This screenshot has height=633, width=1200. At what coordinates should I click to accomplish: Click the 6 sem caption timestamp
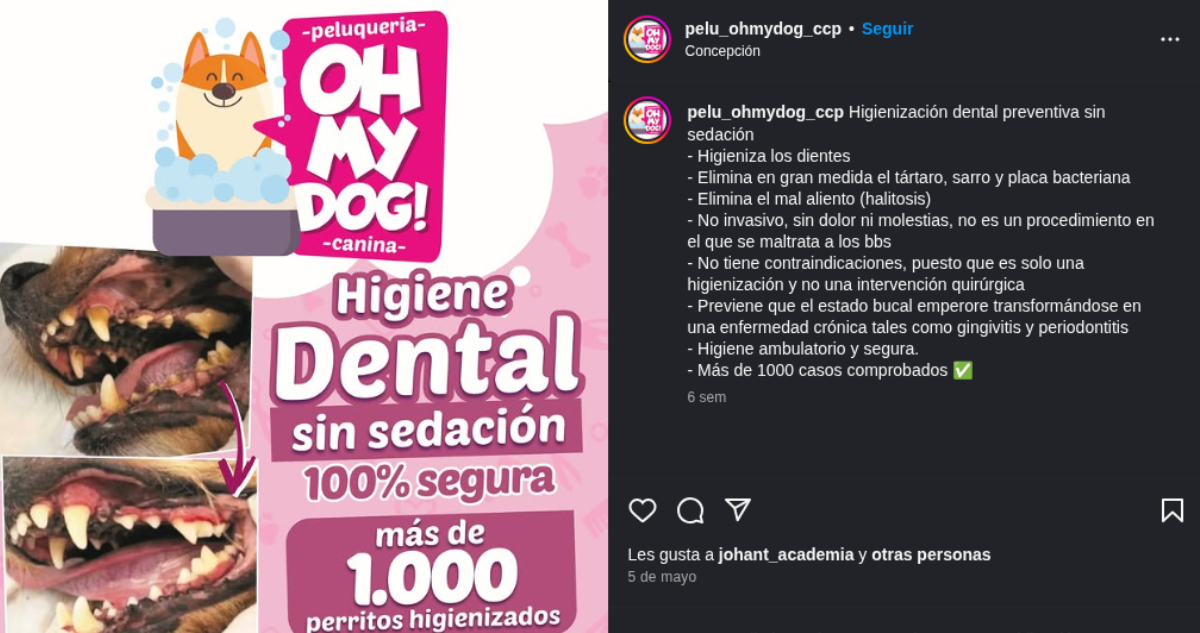tap(706, 397)
